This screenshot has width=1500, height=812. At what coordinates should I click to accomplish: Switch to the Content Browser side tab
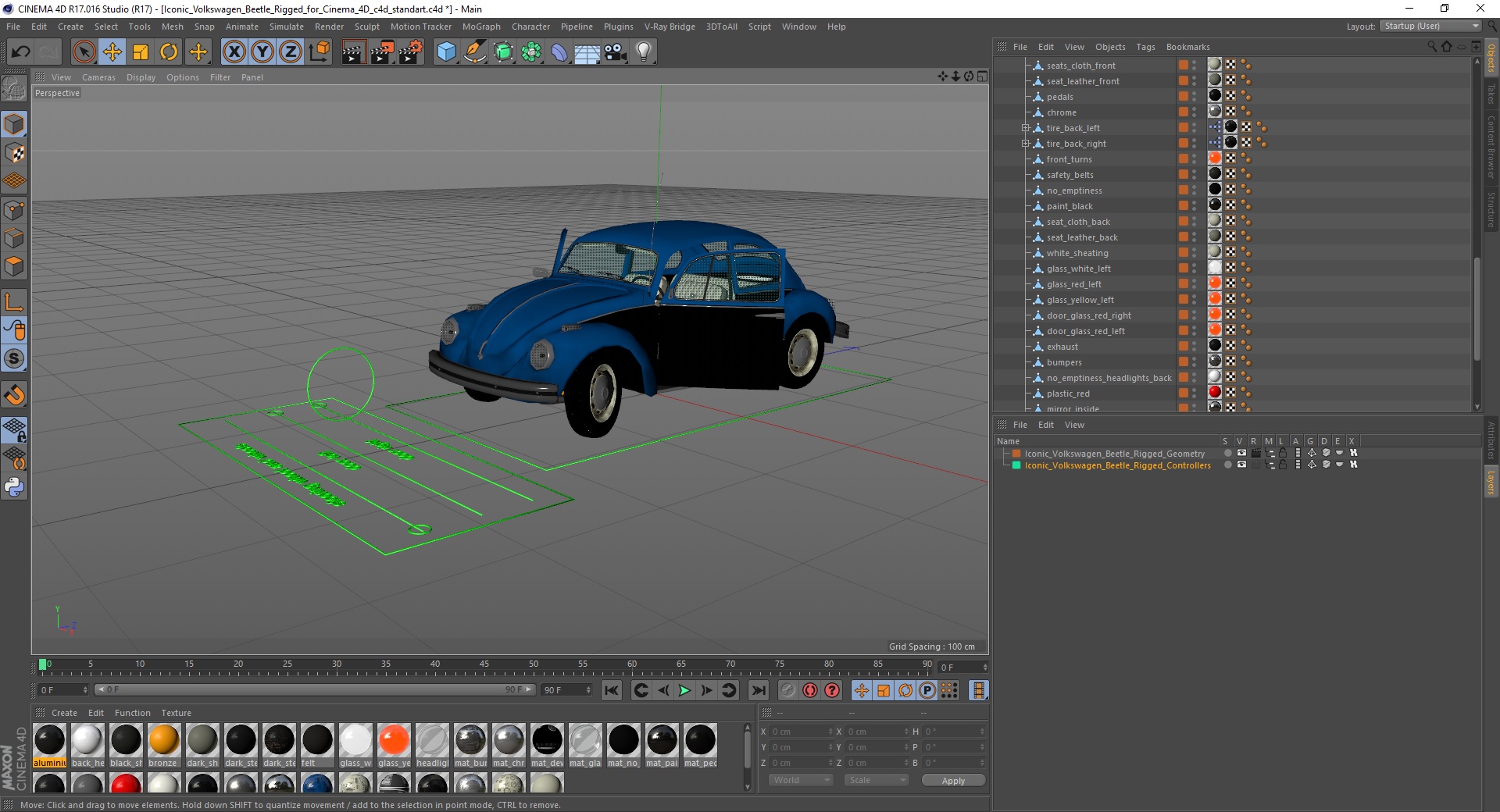[1491, 147]
